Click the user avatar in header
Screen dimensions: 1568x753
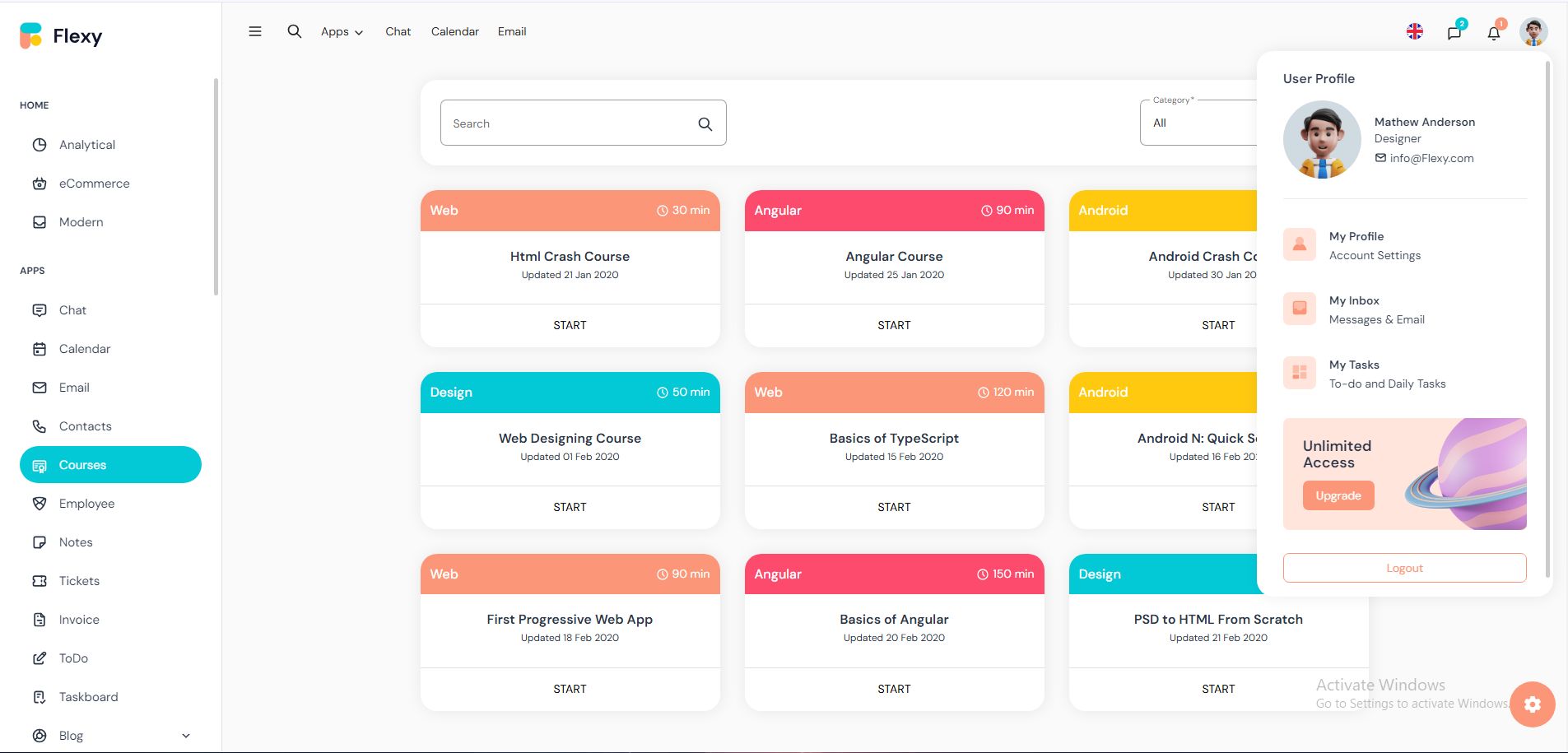[1533, 32]
